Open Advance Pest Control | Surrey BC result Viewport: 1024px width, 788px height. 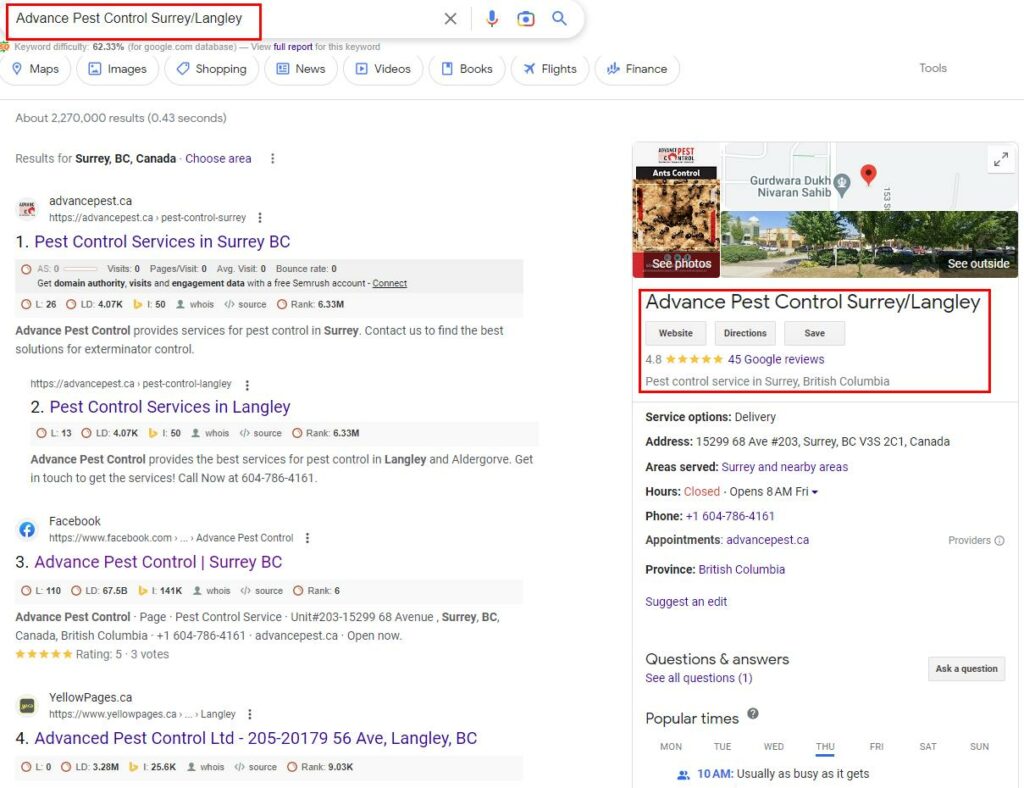tap(158, 562)
